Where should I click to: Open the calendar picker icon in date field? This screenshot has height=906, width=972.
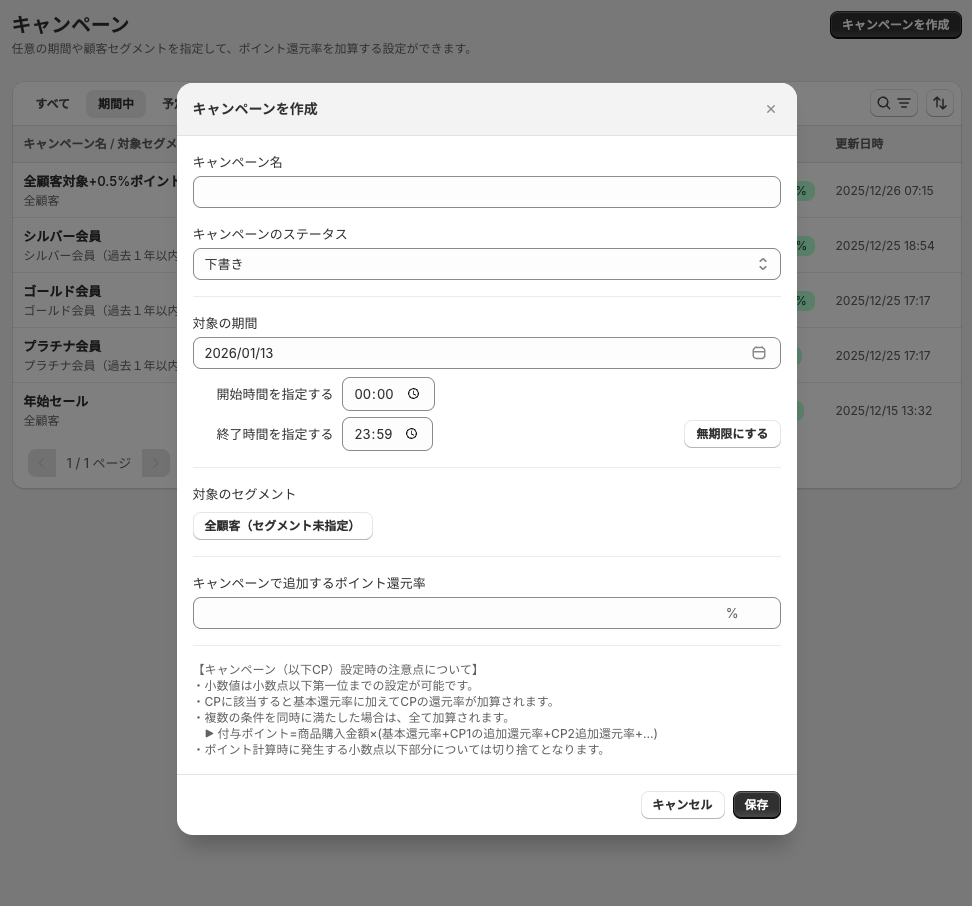coord(759,353)
